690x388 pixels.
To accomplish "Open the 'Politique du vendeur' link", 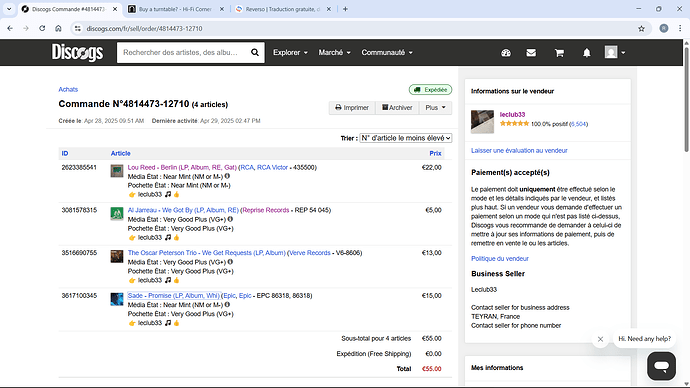I will (500, 259).
